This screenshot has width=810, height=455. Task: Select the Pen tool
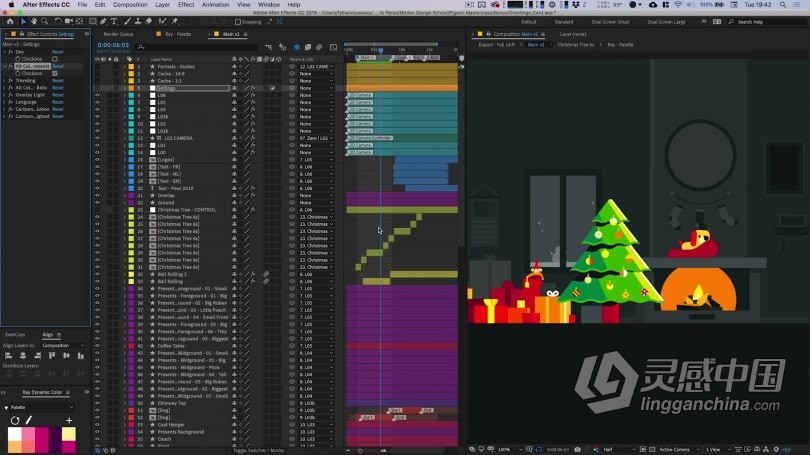103,22
